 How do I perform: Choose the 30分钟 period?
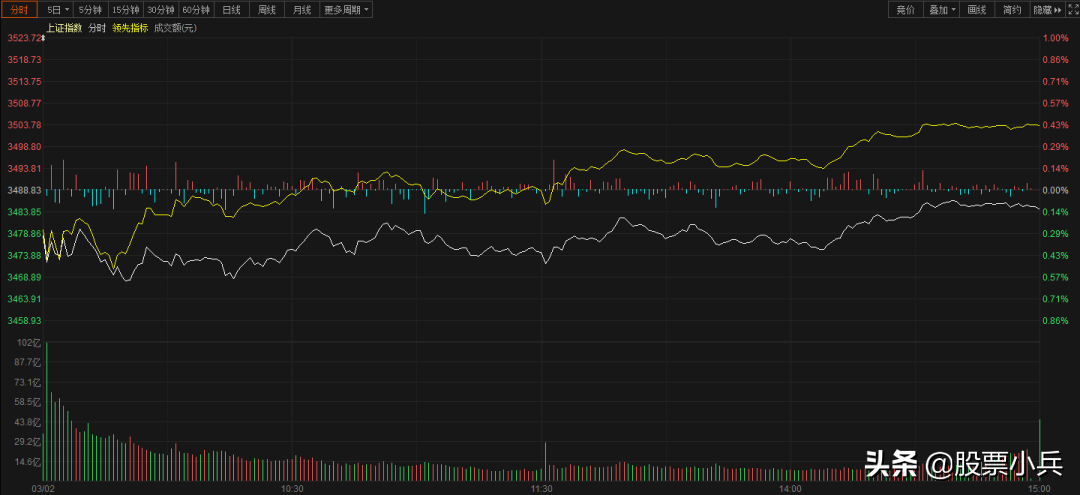click(x=161, y=9)
